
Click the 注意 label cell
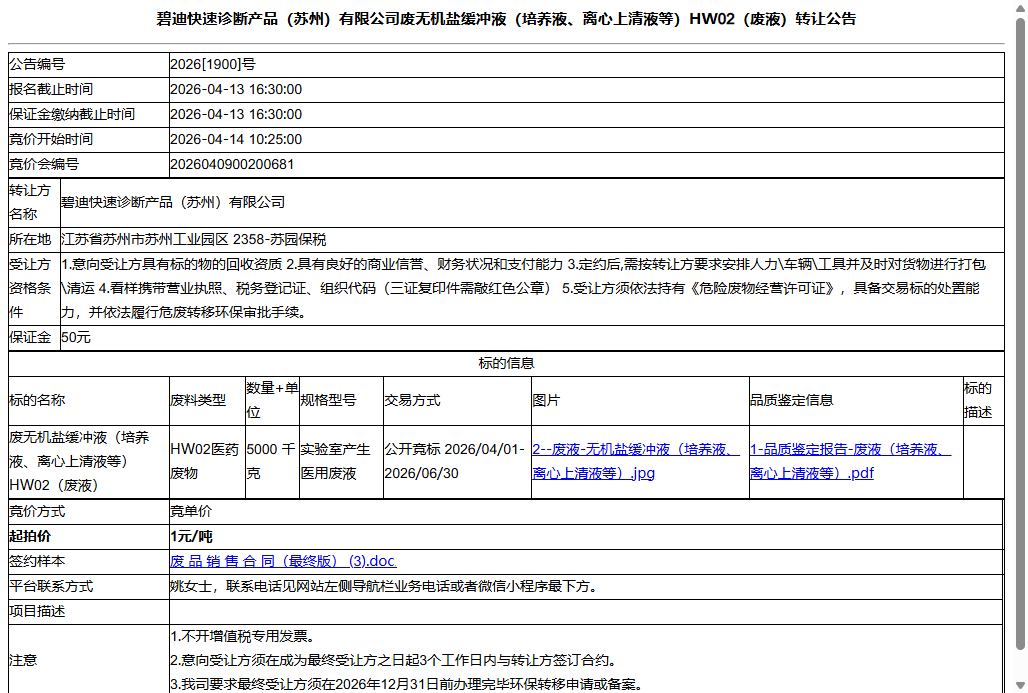click(89, 660)
